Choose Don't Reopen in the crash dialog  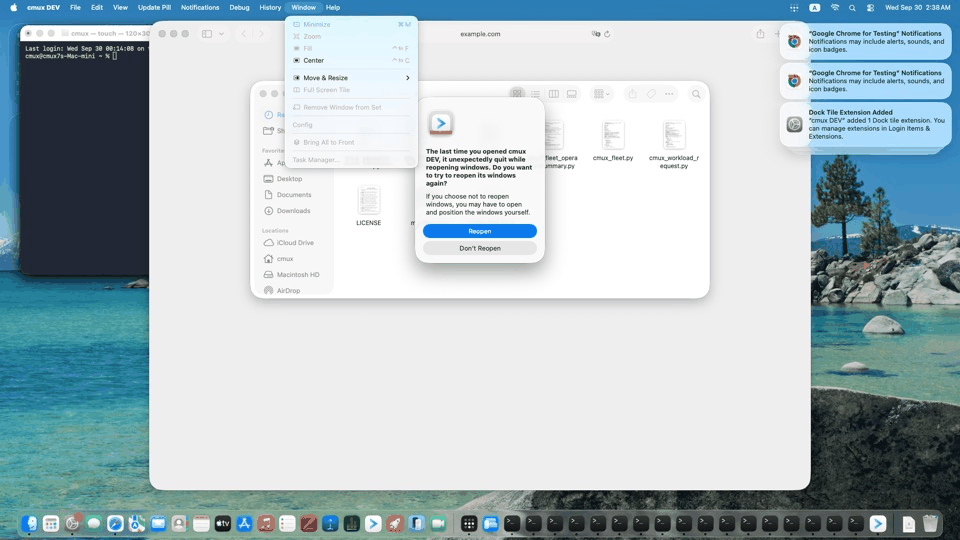click(x=479, y=248)
